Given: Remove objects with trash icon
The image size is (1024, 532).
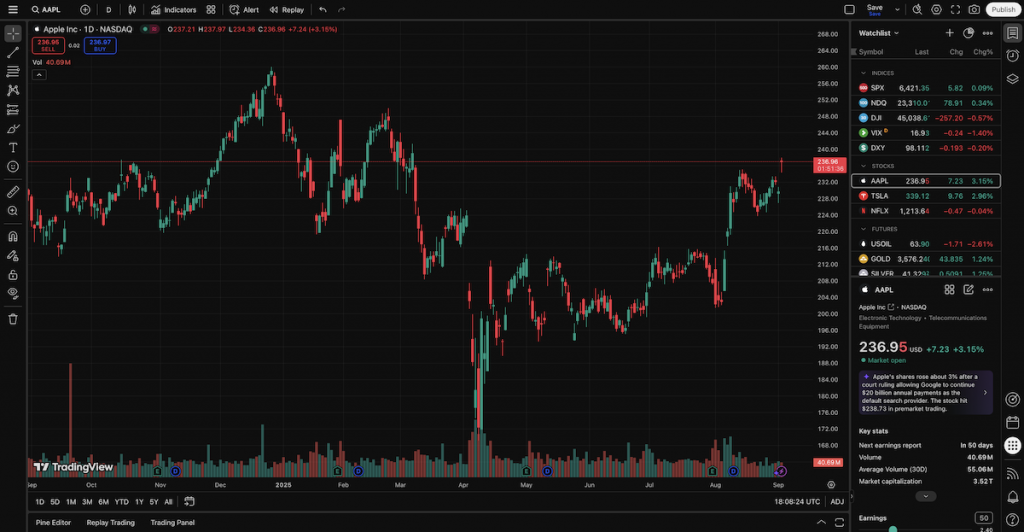Looking at the screenshot, I should pyautogui.click(x=12, y=319).
